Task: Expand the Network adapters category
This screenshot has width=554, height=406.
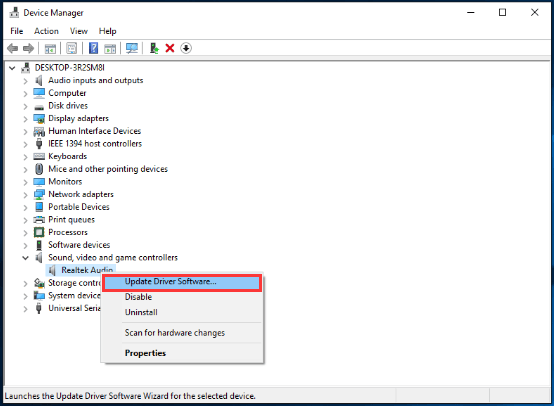Action: click(25, 195)
